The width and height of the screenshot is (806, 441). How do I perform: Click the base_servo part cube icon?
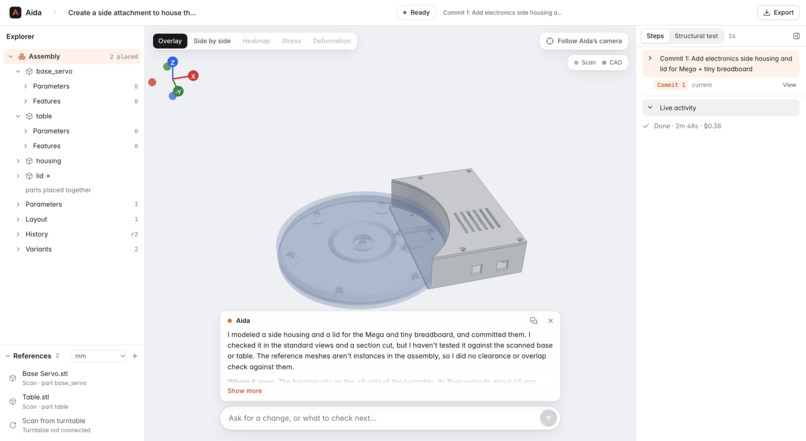pyautogui.click(x=29, y=71)
